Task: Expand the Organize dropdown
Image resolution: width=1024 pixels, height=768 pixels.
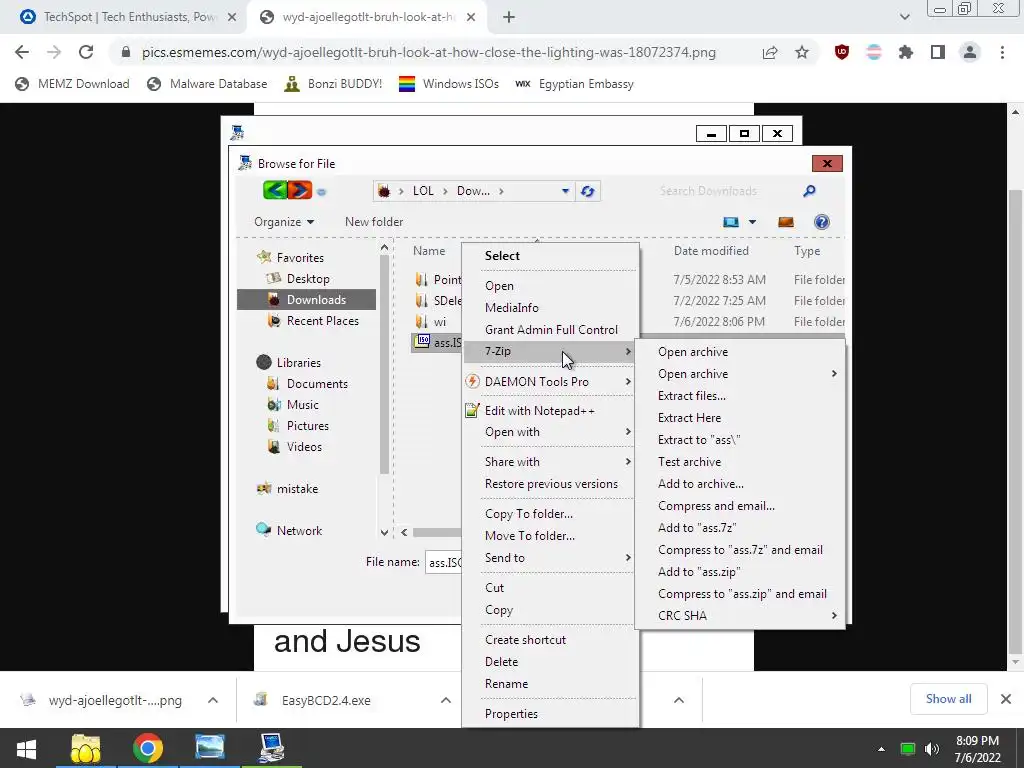Action: coord(284,222)
